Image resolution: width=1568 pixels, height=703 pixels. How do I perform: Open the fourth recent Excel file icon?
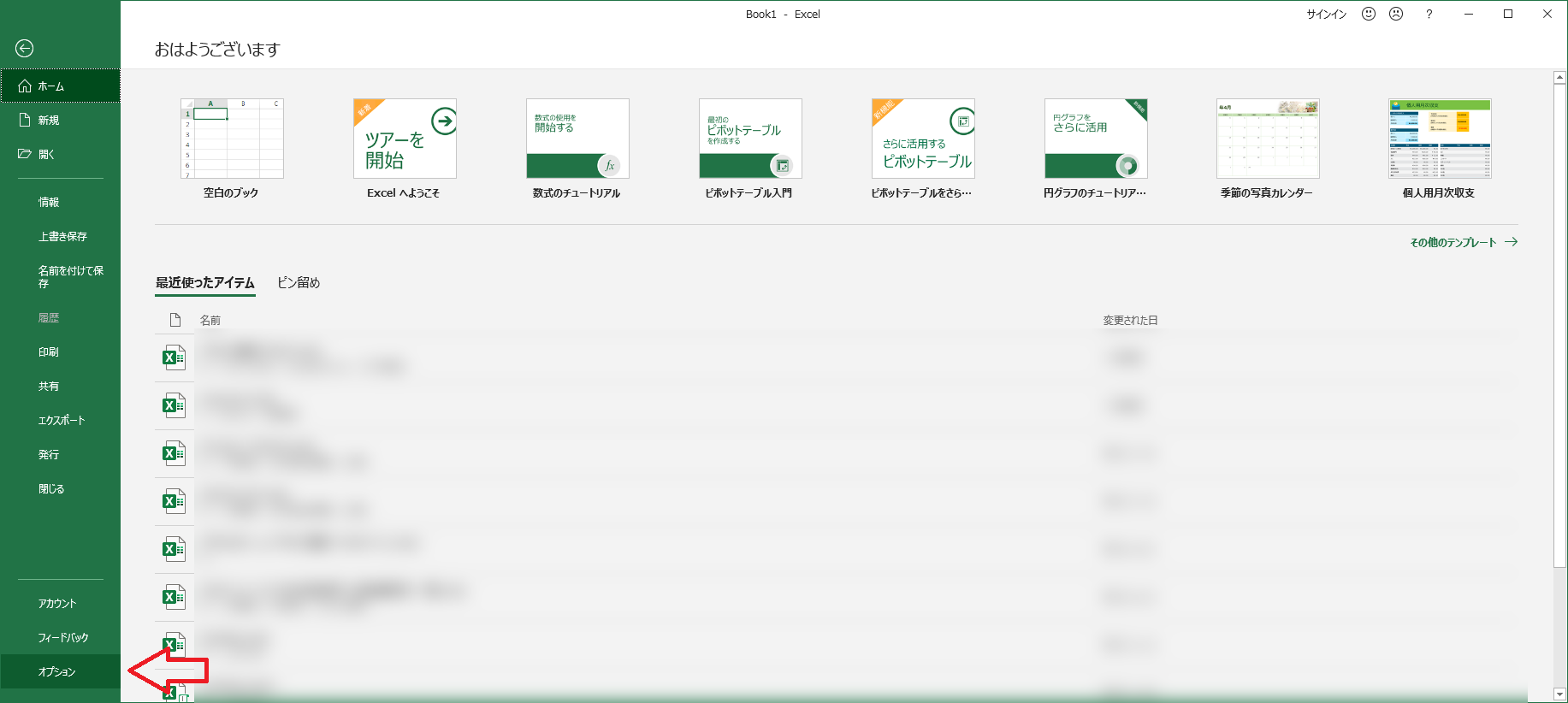pos(174,501)
